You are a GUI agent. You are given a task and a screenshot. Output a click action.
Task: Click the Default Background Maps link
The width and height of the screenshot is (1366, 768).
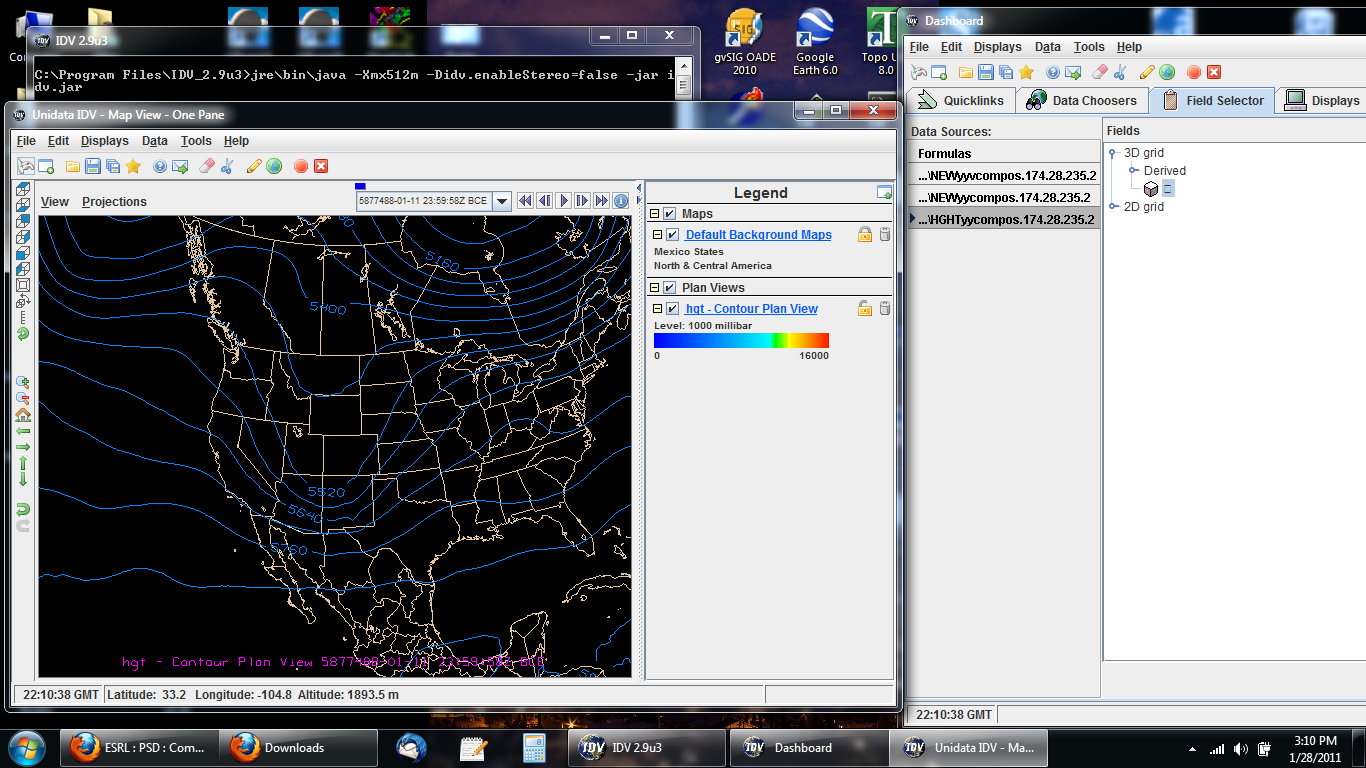tap(758, 235)
